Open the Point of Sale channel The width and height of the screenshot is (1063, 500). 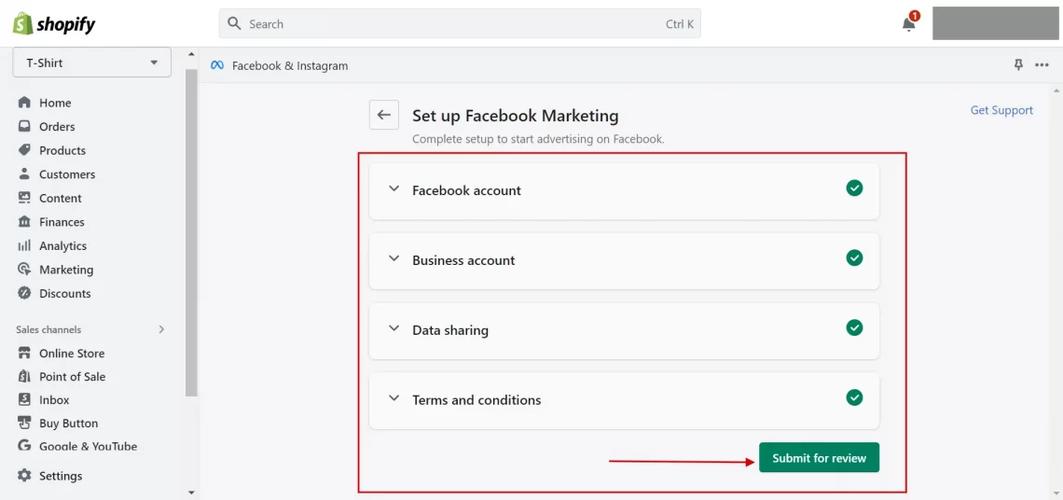point(73,376)
